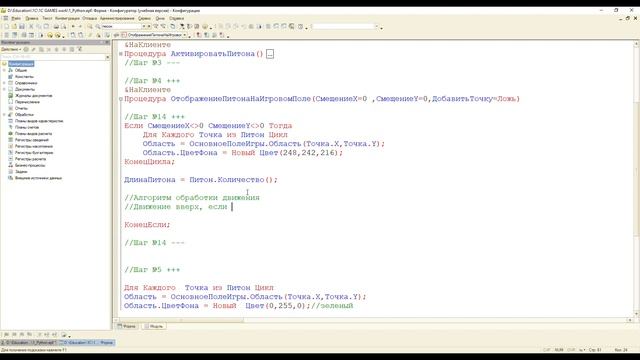Switch to the Форма tab
Screen dimensions: 640x360
(127, 326)
